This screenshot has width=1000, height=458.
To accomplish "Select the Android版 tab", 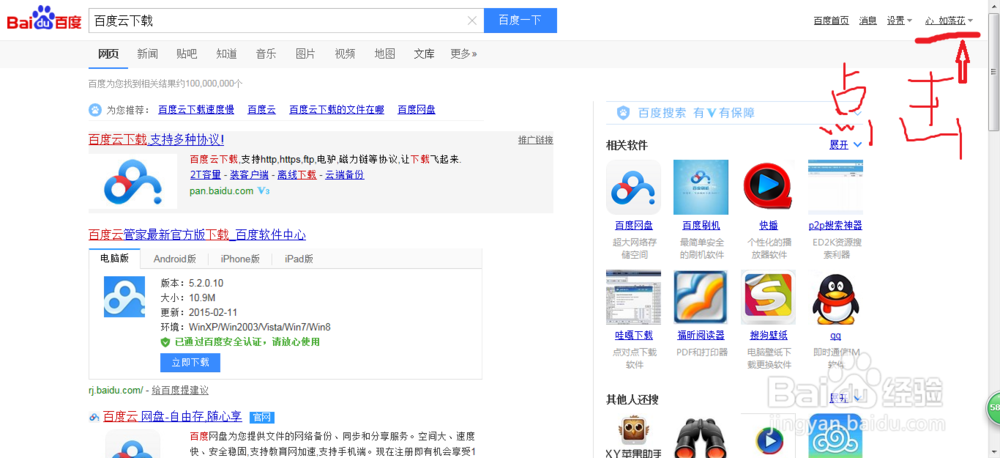I will (x=175, y=259).
